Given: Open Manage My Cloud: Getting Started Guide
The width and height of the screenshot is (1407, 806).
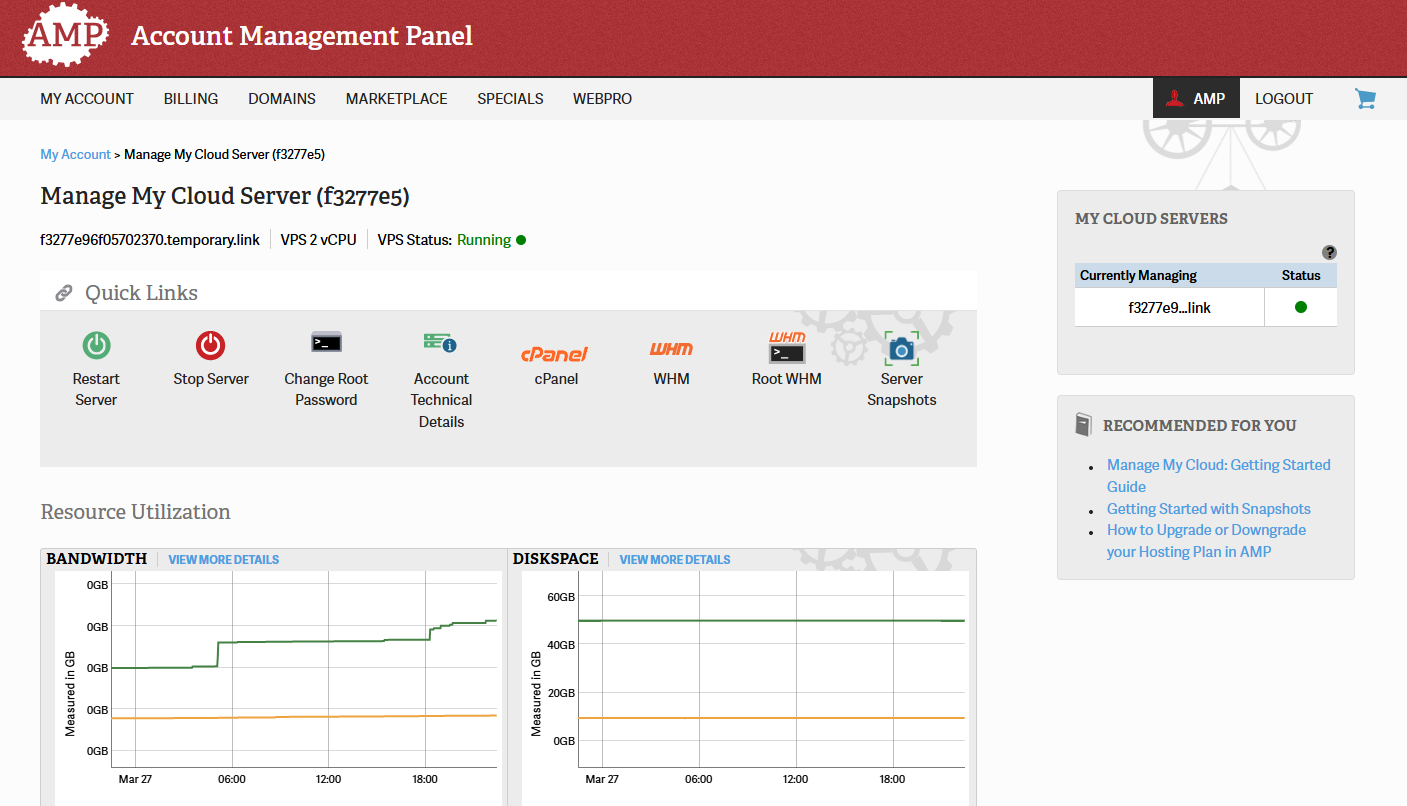Looking at the screenshot, I should point(1218,476).
